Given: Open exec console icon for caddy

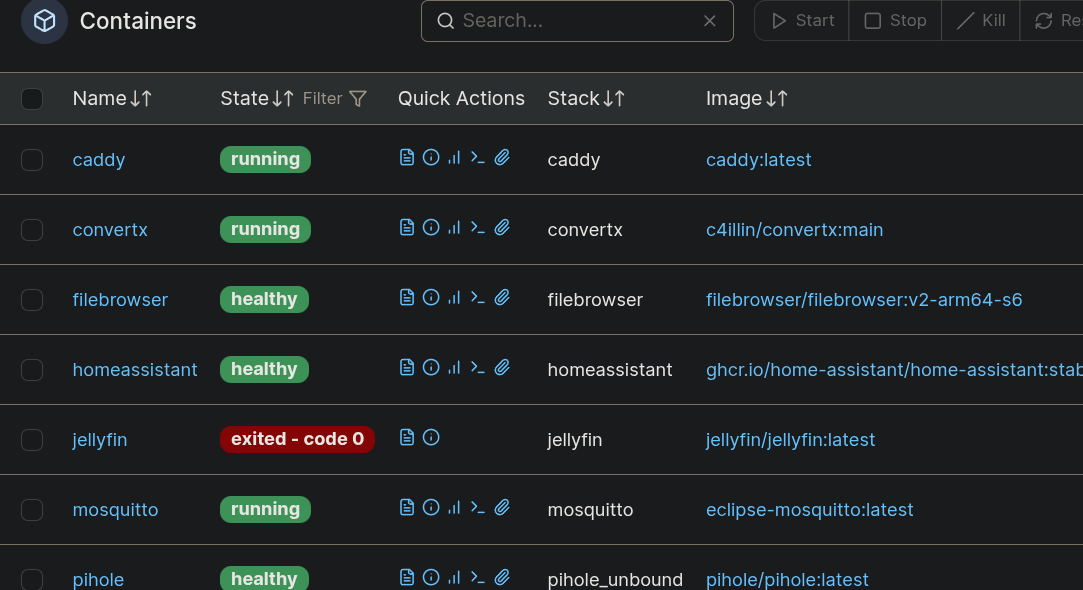Looking at the screenshot, I should pyautogui.click(x=478, y=158).
